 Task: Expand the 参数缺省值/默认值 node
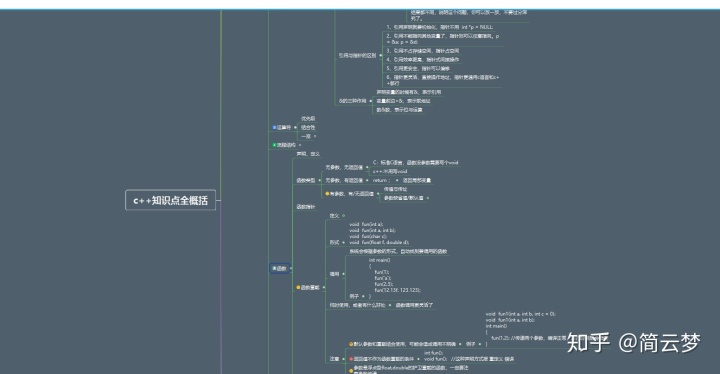pyautogui.click(x=428, y=198)
